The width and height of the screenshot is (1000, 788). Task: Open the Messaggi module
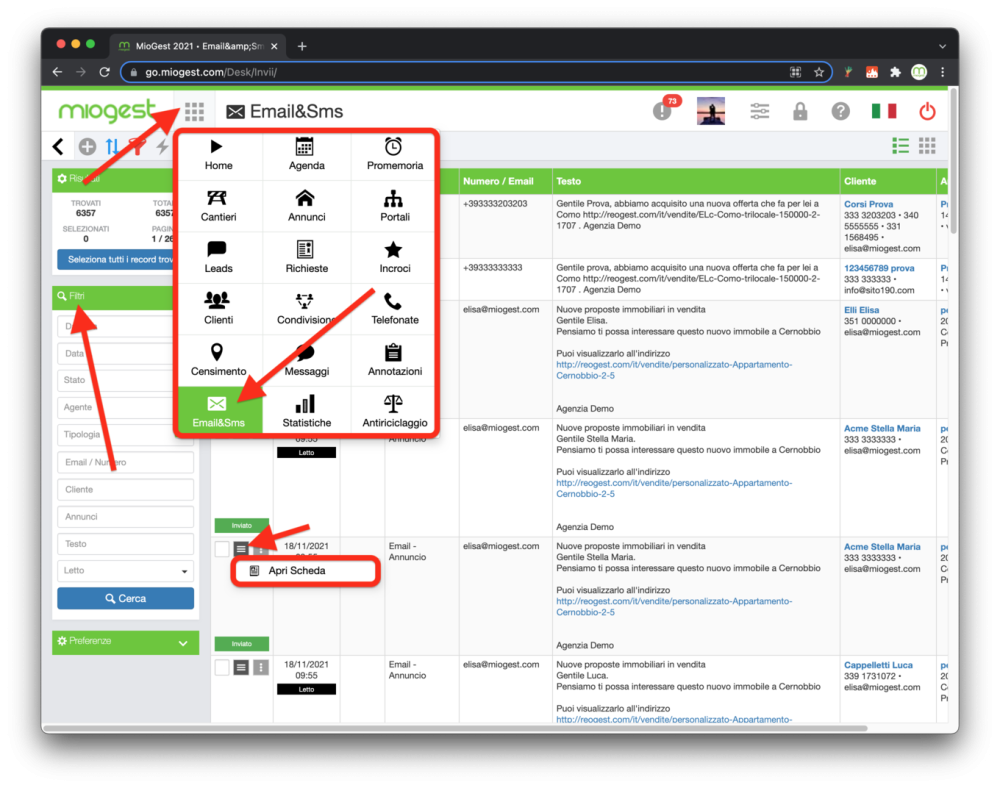[x=306, y=361]
